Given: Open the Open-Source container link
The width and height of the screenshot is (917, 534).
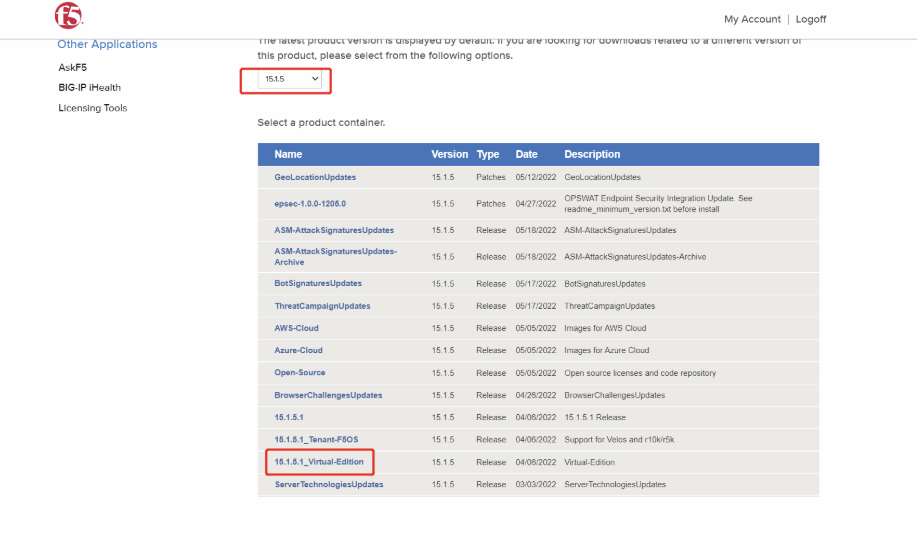Looking at the screenshot, I should 299,373.
